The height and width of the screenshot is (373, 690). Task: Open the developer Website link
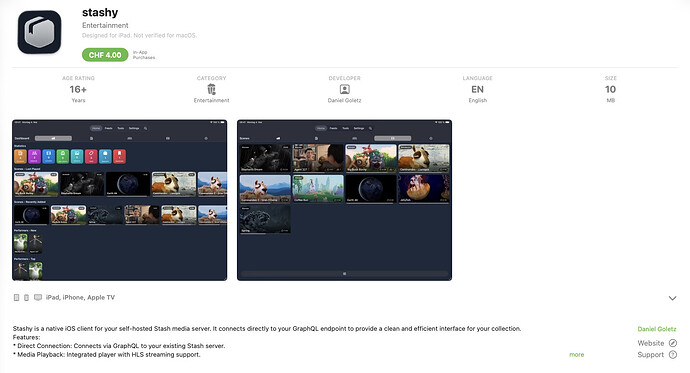pyautogui.click(x=651, y=343)
